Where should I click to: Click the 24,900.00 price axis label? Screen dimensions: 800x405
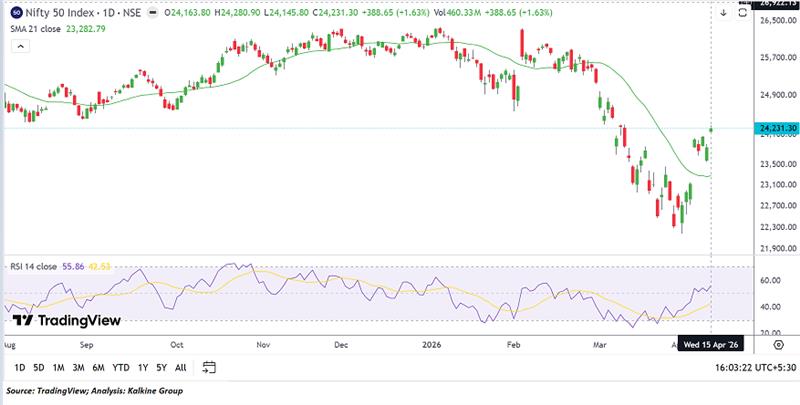coord(778,95)
